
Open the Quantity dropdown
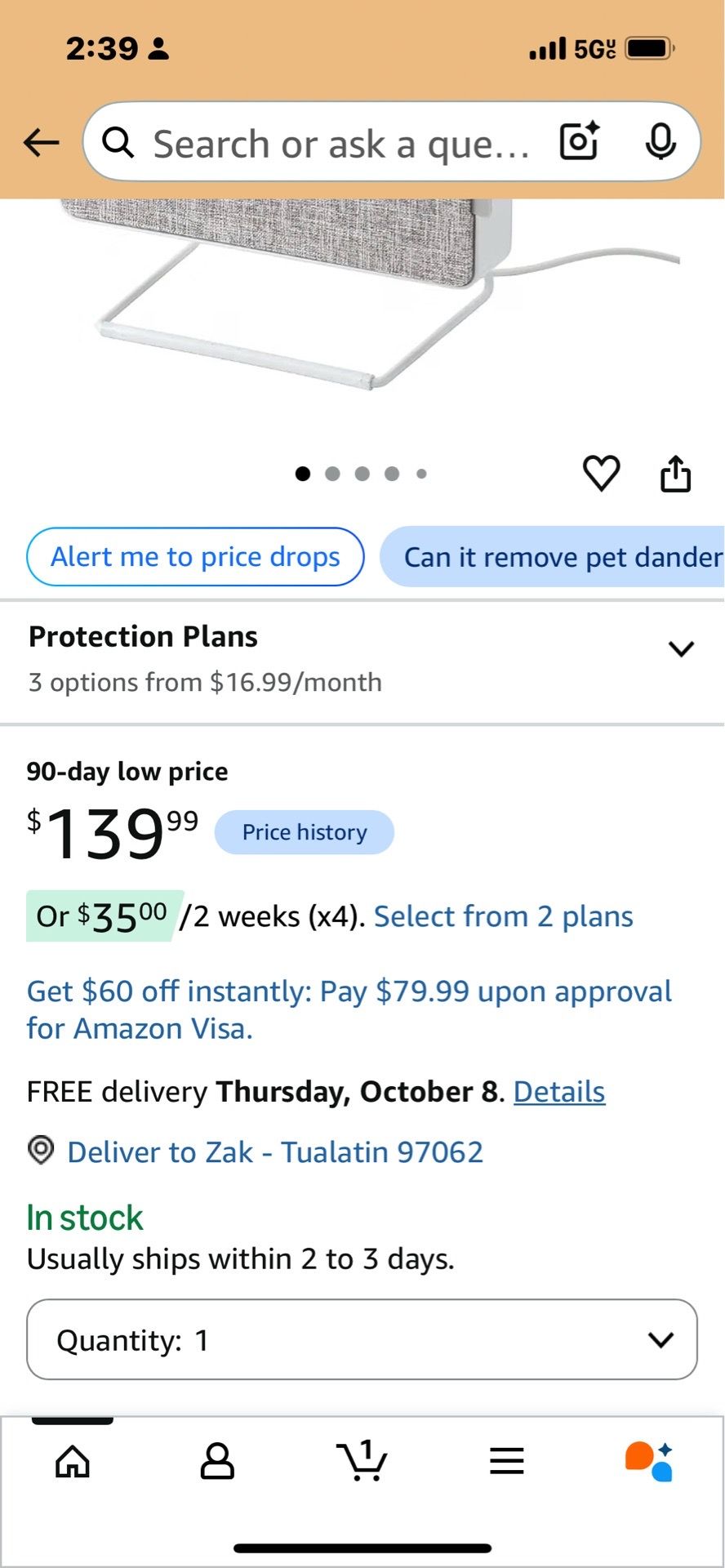362,1339
